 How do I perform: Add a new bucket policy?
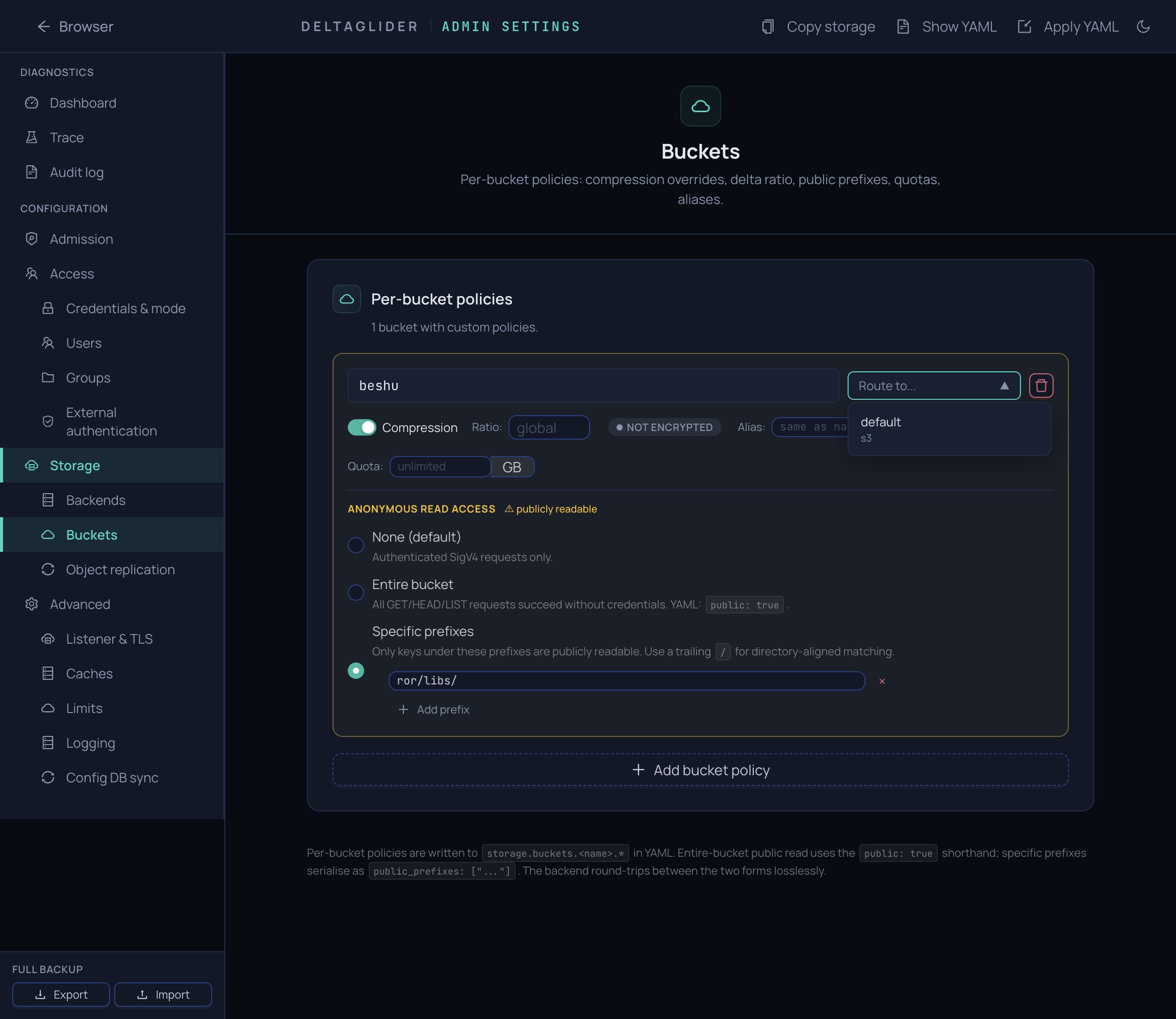[x=701, y=770]
